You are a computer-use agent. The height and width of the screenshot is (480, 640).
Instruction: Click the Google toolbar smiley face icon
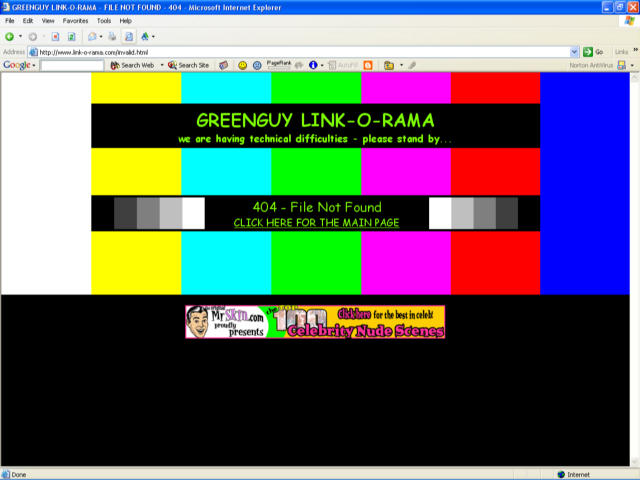(241, 65)
